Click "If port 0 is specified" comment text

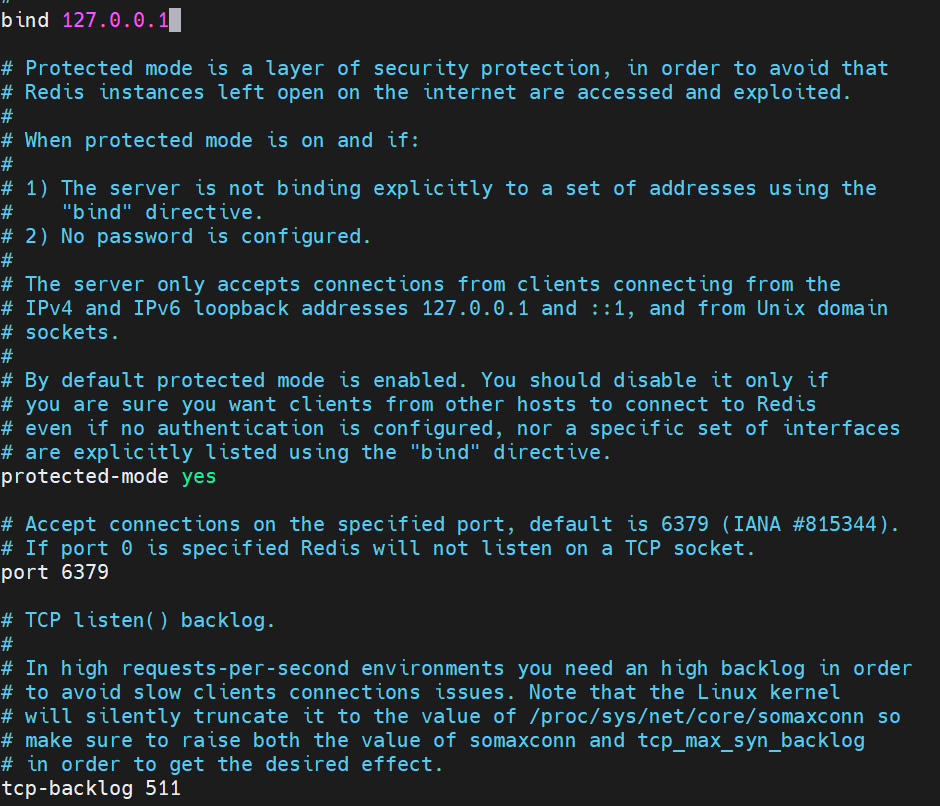point(160,548)
